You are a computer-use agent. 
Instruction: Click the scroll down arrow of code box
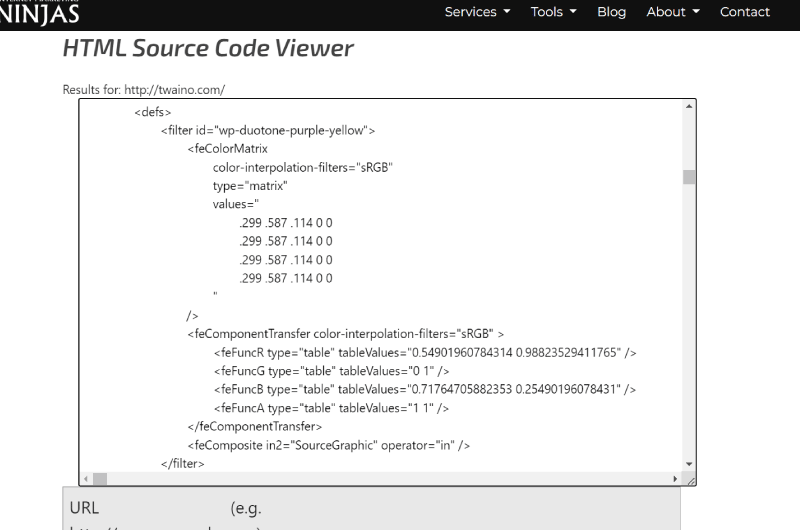689,464
